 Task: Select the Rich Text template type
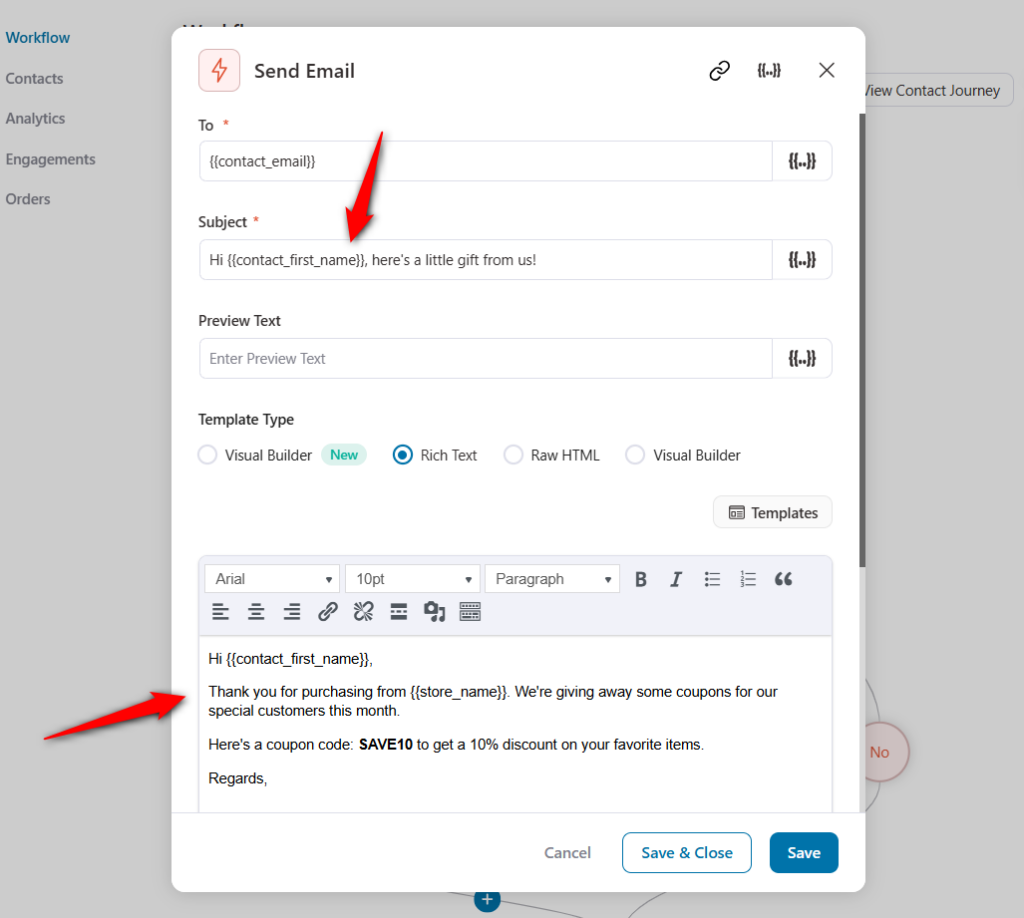point(403,455)
